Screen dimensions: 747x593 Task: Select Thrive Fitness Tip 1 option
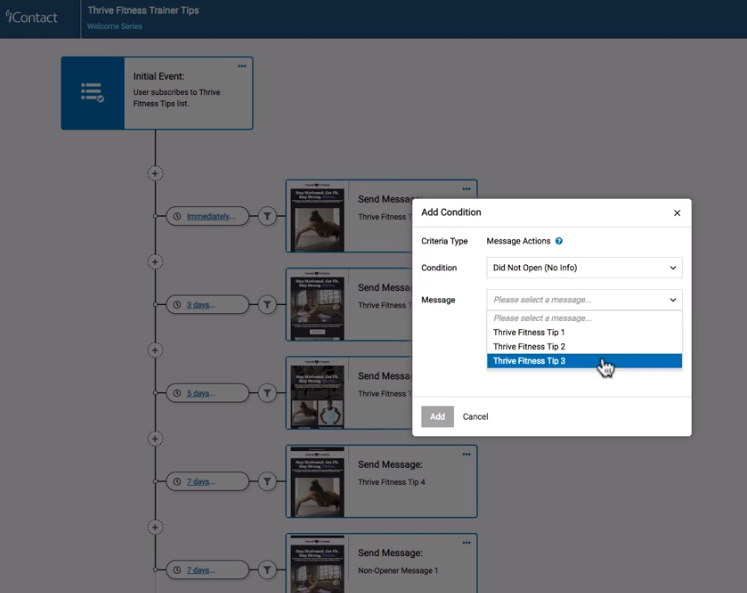pyautogui.click(x=584, y=332)
